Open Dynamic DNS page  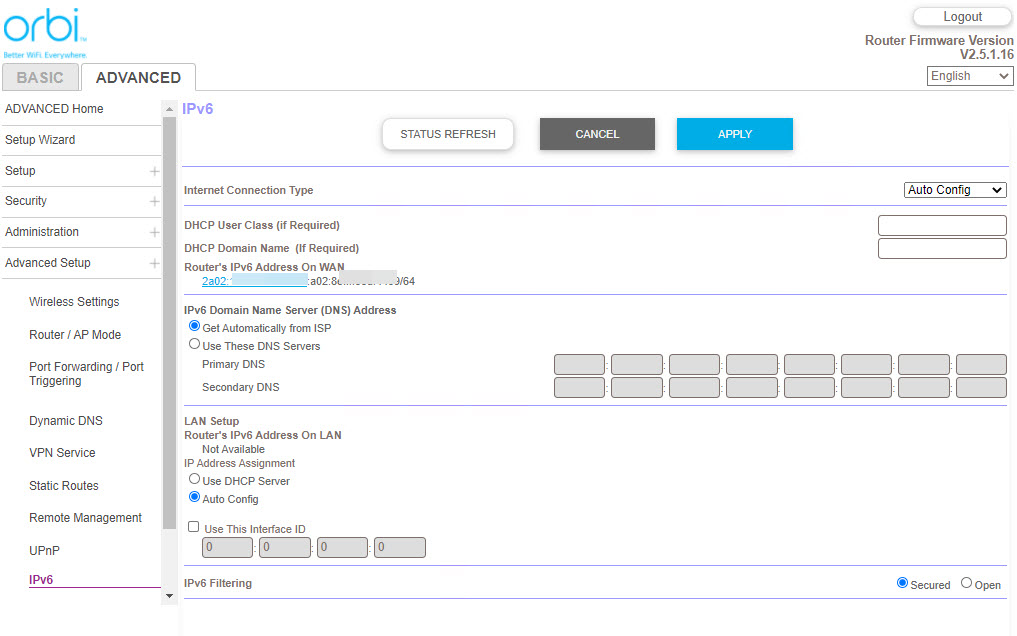coord(66,421)
